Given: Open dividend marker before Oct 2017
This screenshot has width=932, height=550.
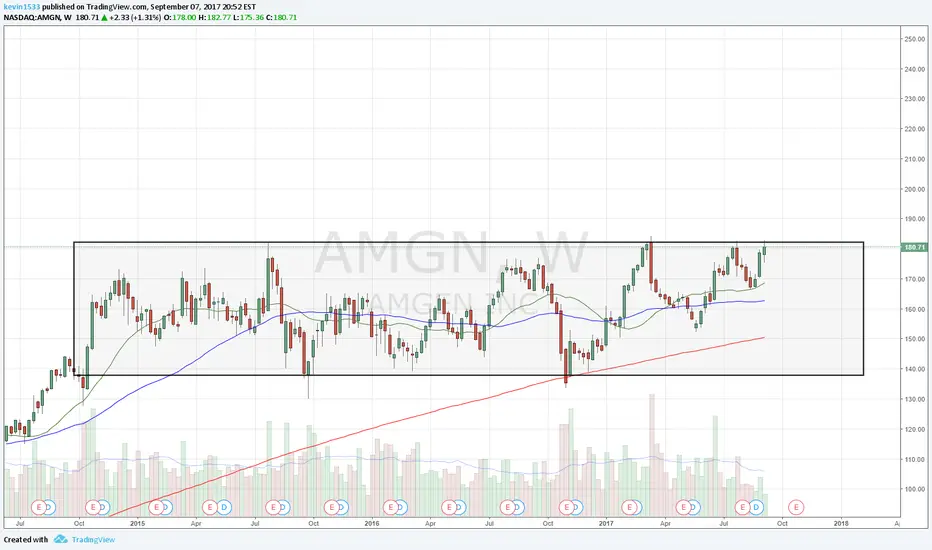Looking at the screenshot, I should point(757,507).
